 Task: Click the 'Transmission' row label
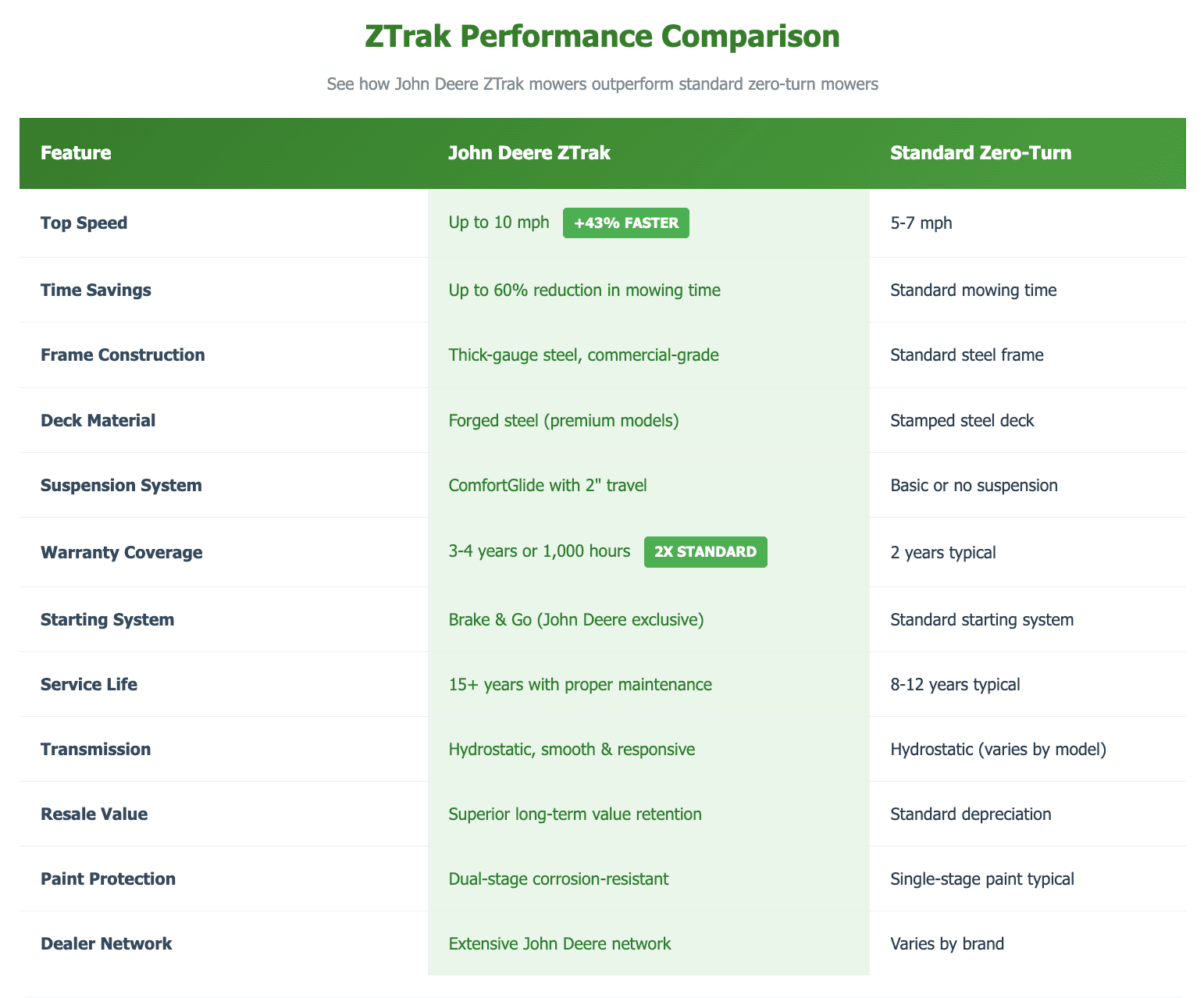pyautogui.click(x=95, y=750)
